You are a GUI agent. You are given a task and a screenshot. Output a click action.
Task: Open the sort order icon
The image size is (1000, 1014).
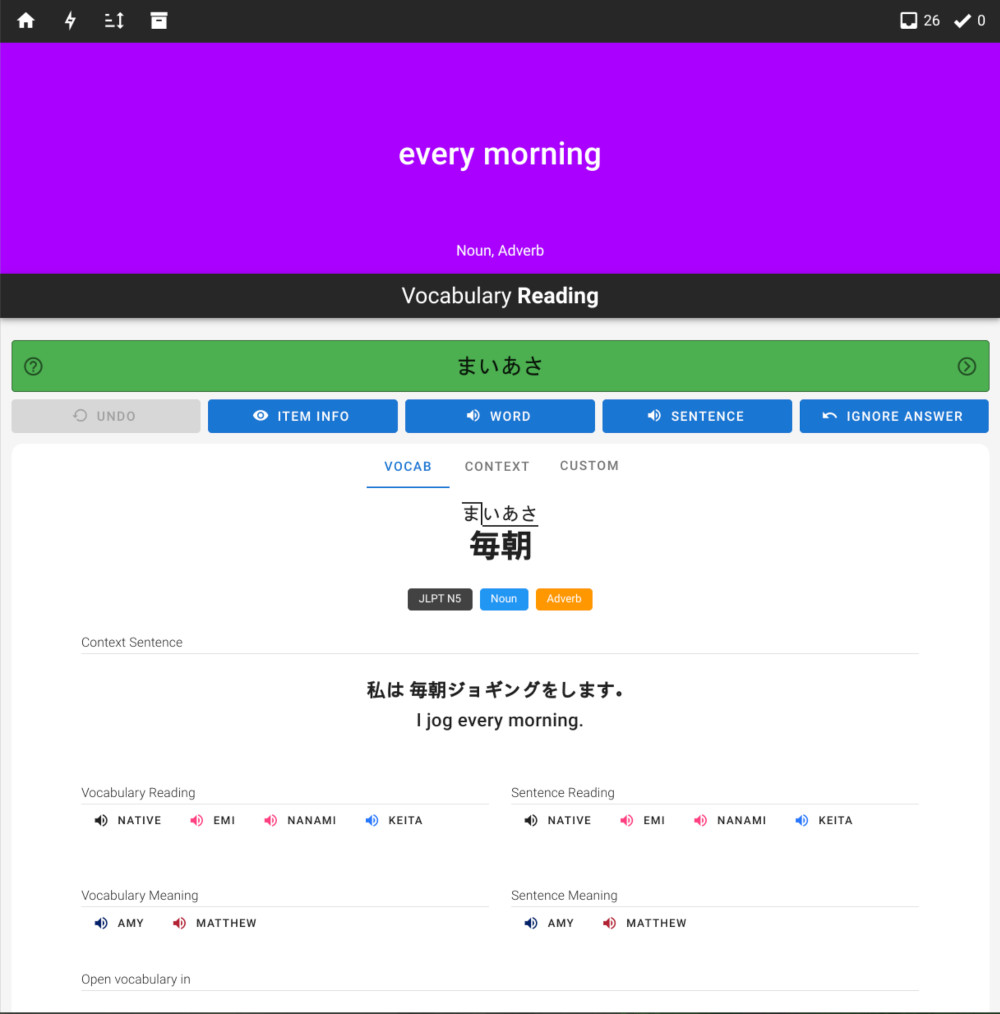pyautogui.click(x=114, y=21)
